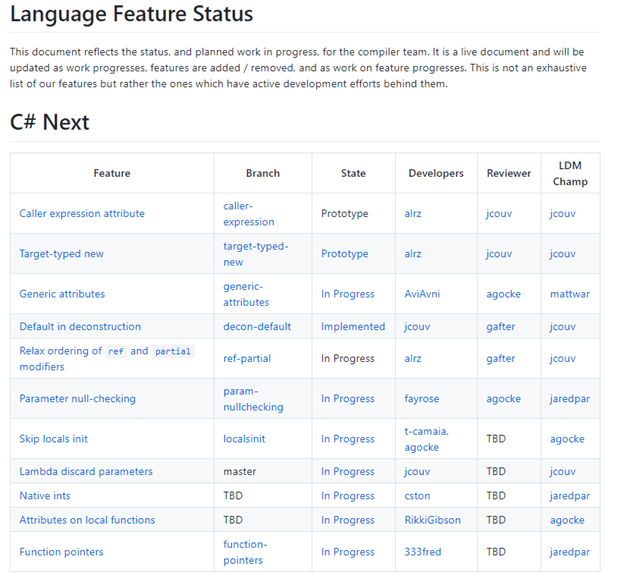
Task: Open the Relax ordering of ref and partial link
Action: coord(107,358)
